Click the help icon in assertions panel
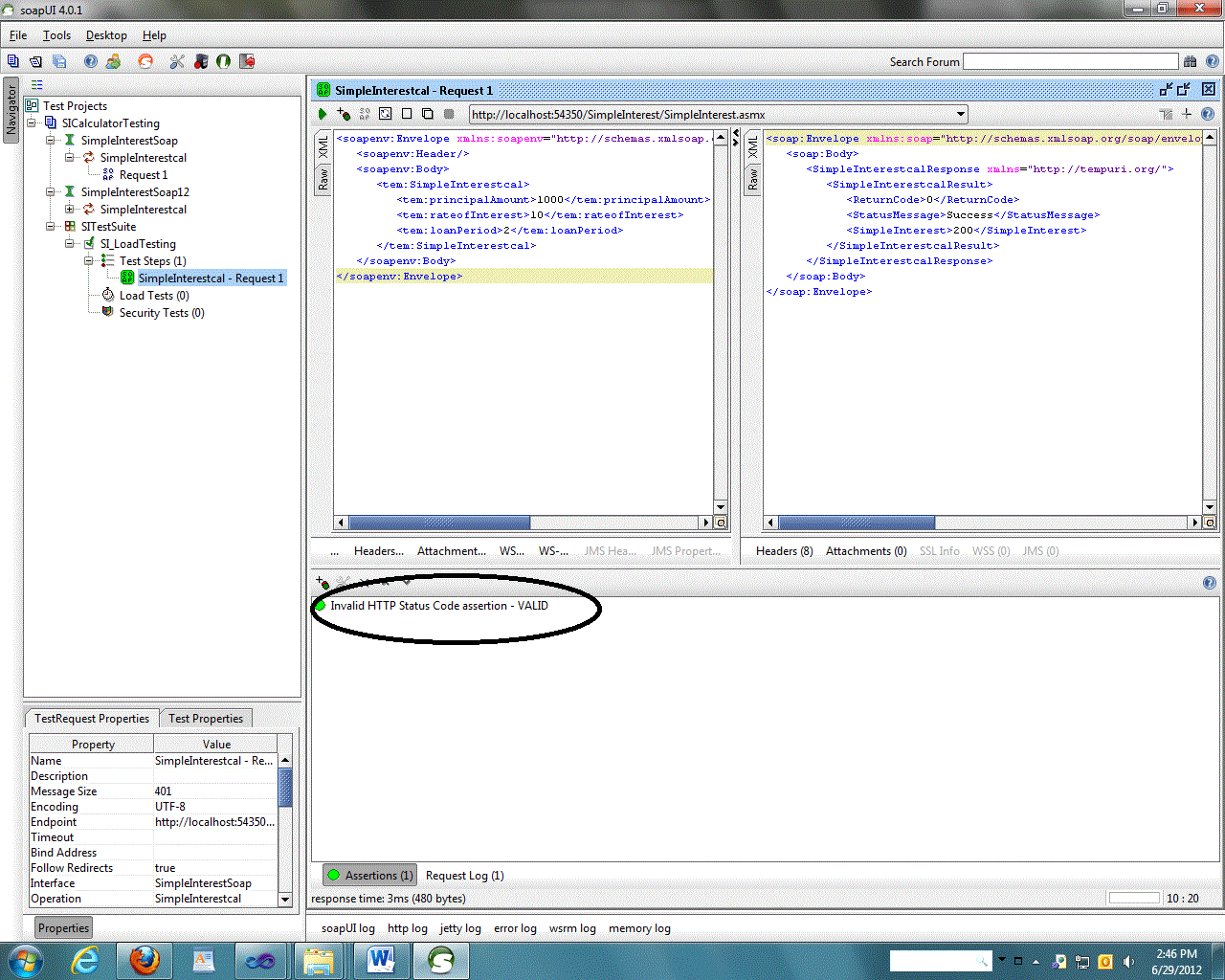The height and width of the screenshot is (980, 1225). pyautogui.click(x=1209, y=582)
